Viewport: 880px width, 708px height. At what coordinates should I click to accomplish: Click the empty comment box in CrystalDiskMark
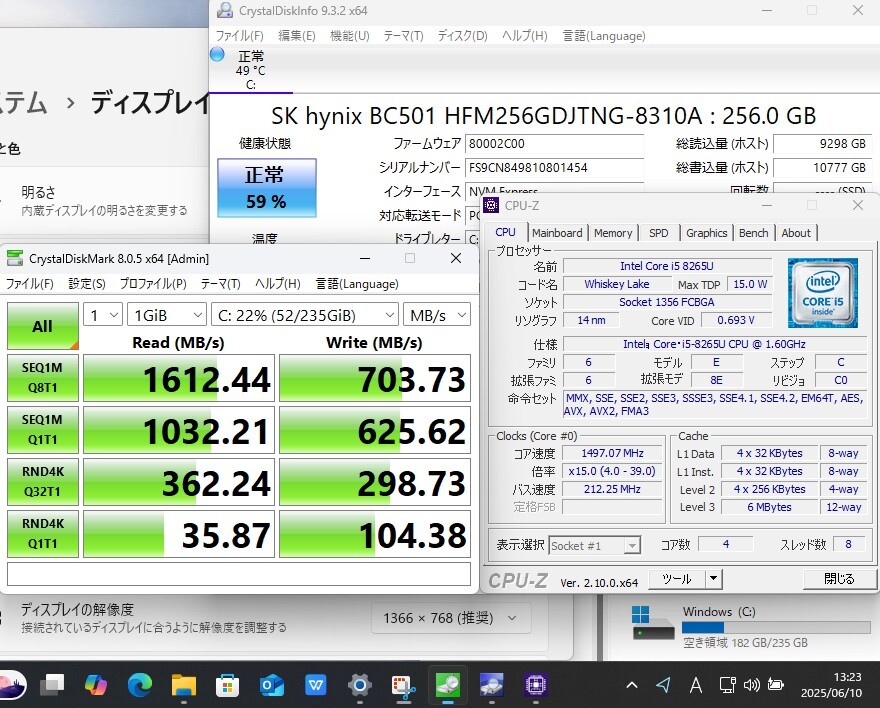click(x=239, y=574)
